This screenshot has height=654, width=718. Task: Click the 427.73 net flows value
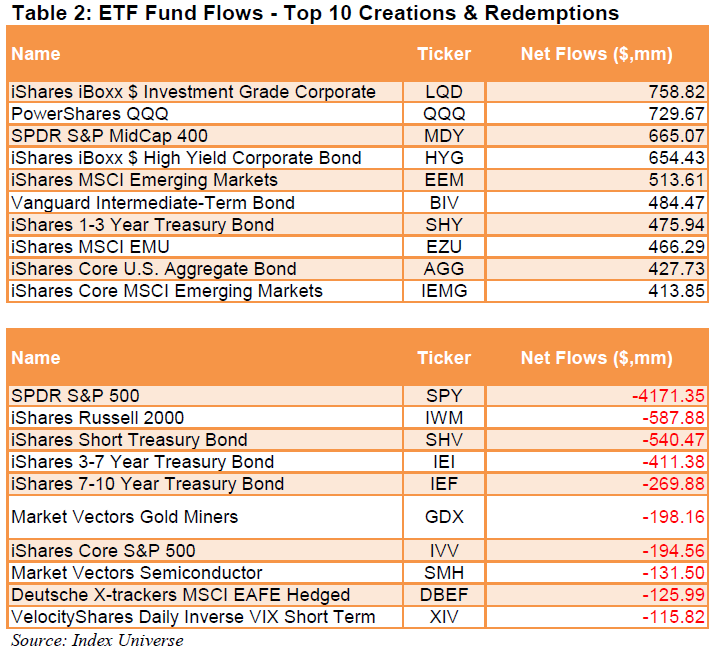click(678, 269)
